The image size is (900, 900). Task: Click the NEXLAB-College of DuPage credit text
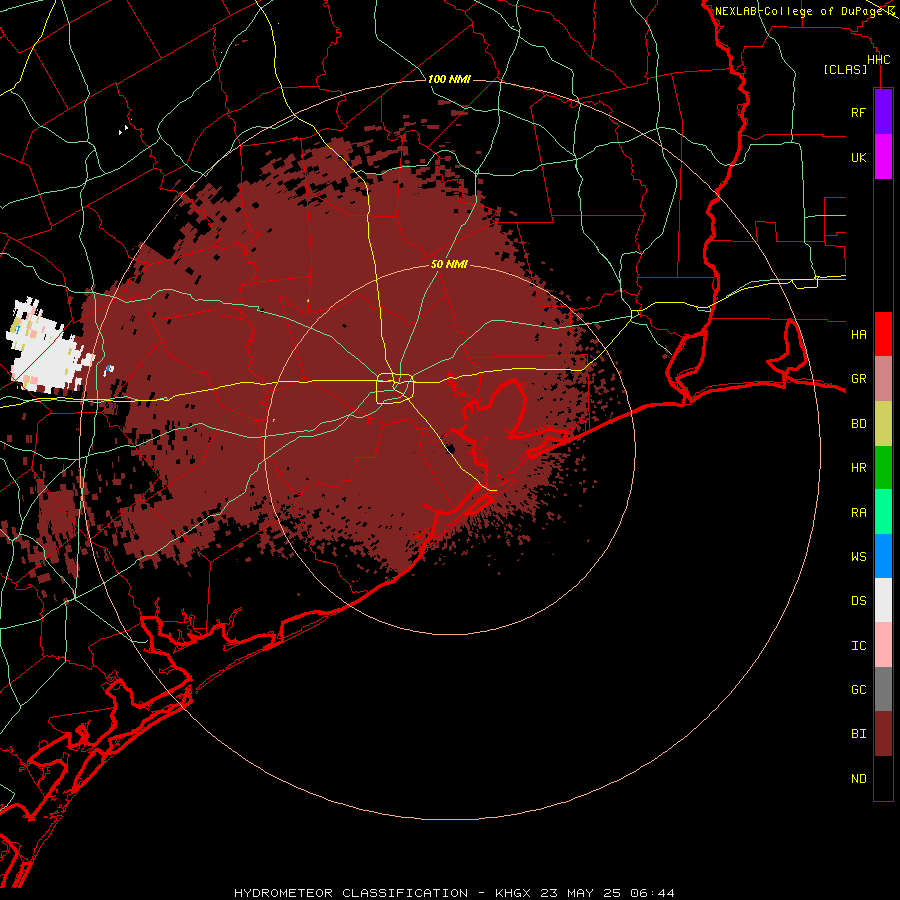tap(798, 11)
